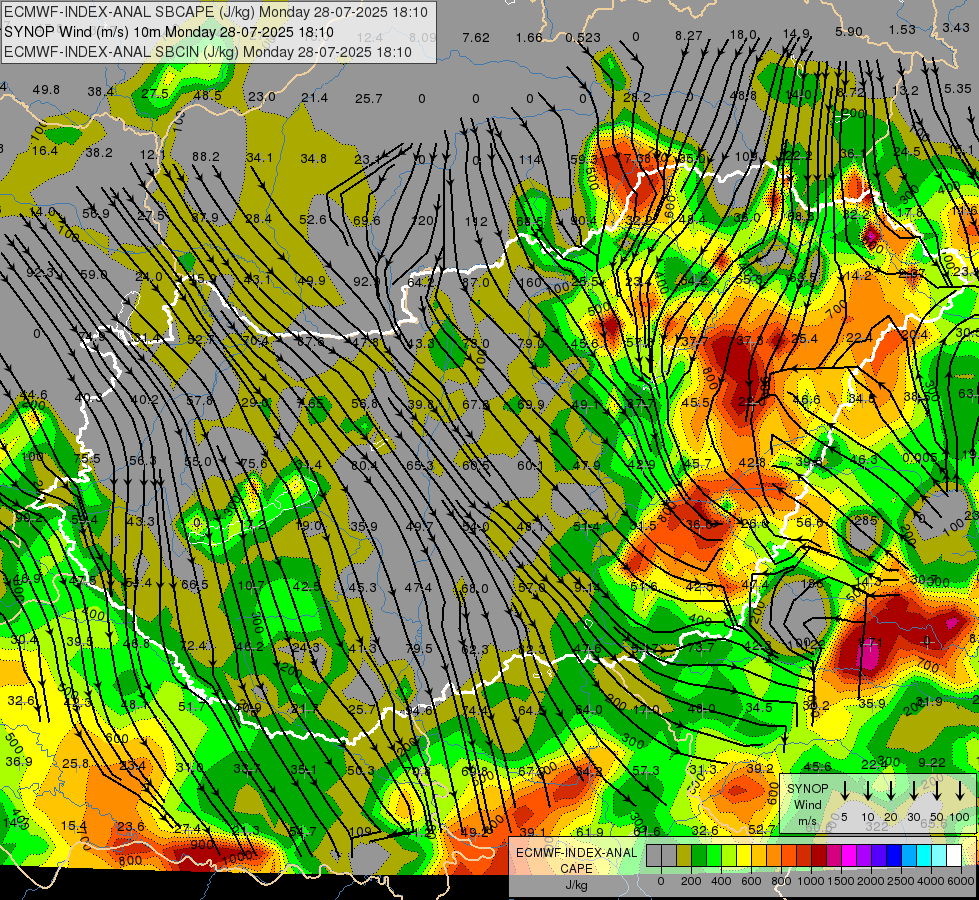Click the SYNOP wind arrow above 20

(x=890, y=790)
